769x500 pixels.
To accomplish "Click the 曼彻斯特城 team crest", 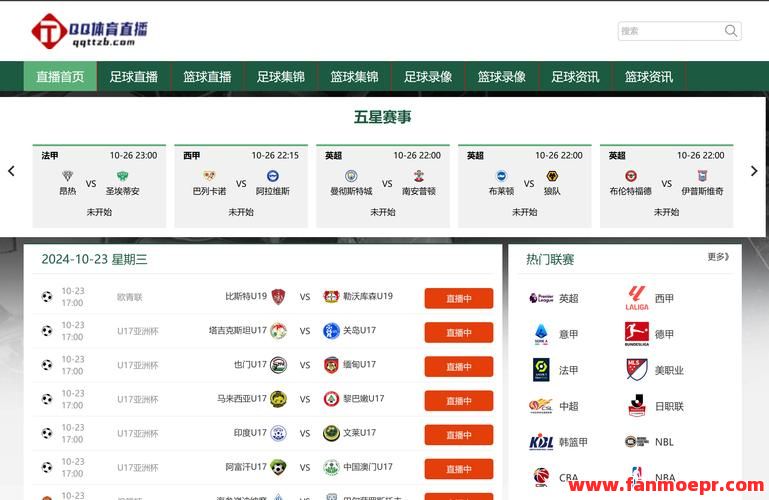I will (351, 175).
